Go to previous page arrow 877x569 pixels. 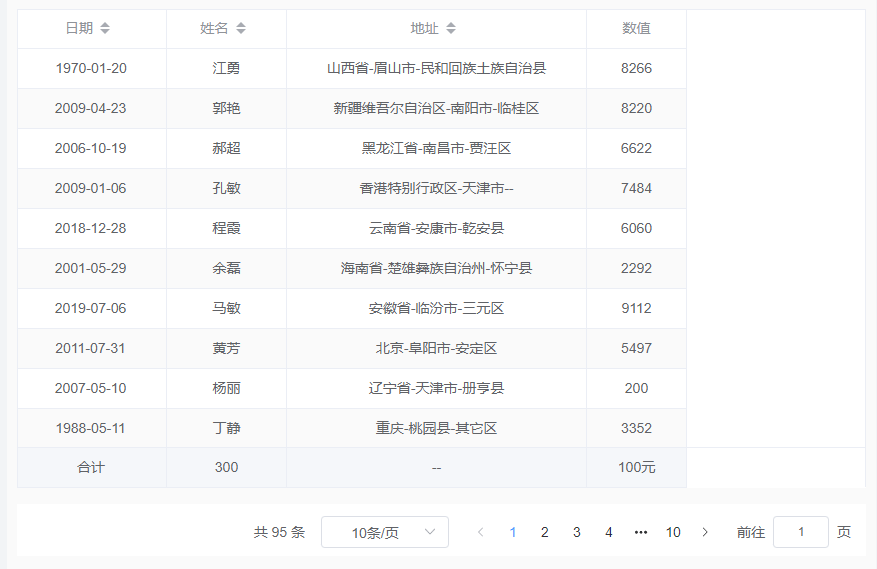tap(480, 532)
